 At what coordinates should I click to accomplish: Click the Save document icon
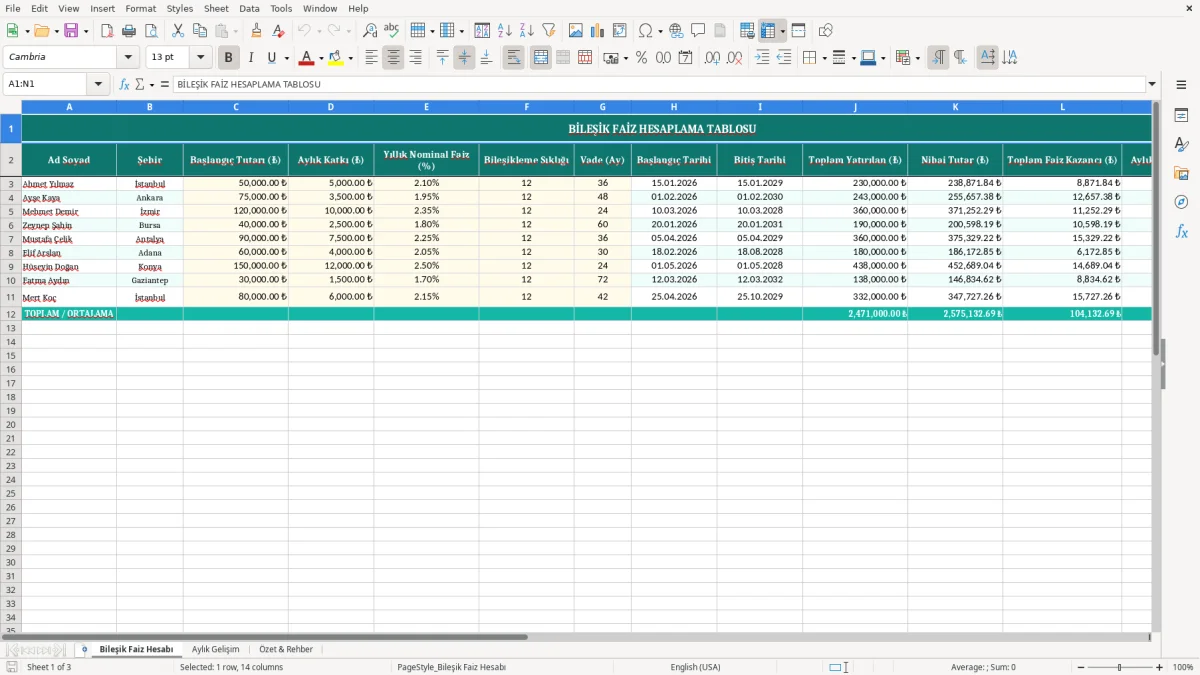pyautogui.click(x=71, y=31)
